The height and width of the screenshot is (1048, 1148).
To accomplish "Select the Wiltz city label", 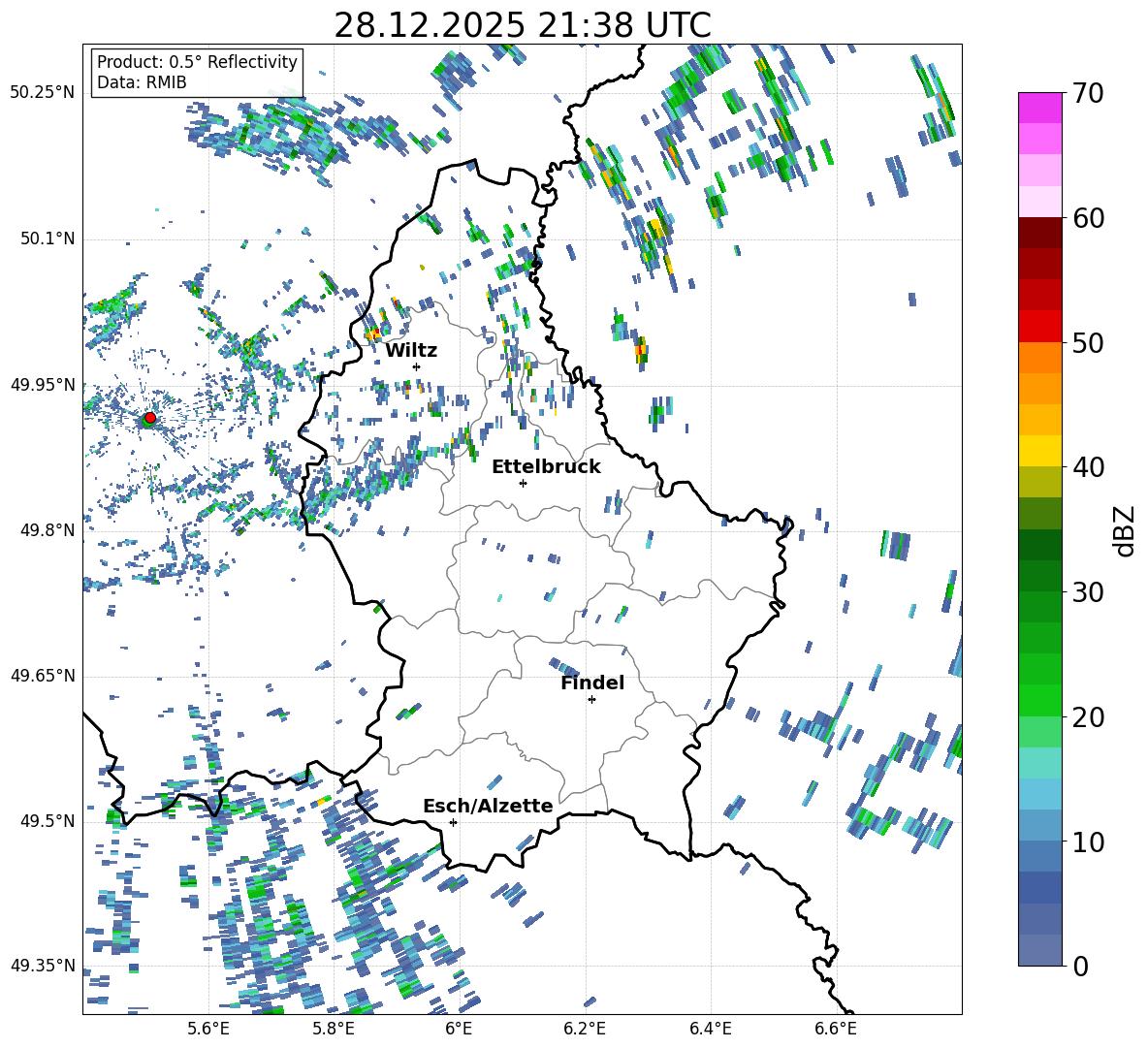I will (x=411, y=351).
